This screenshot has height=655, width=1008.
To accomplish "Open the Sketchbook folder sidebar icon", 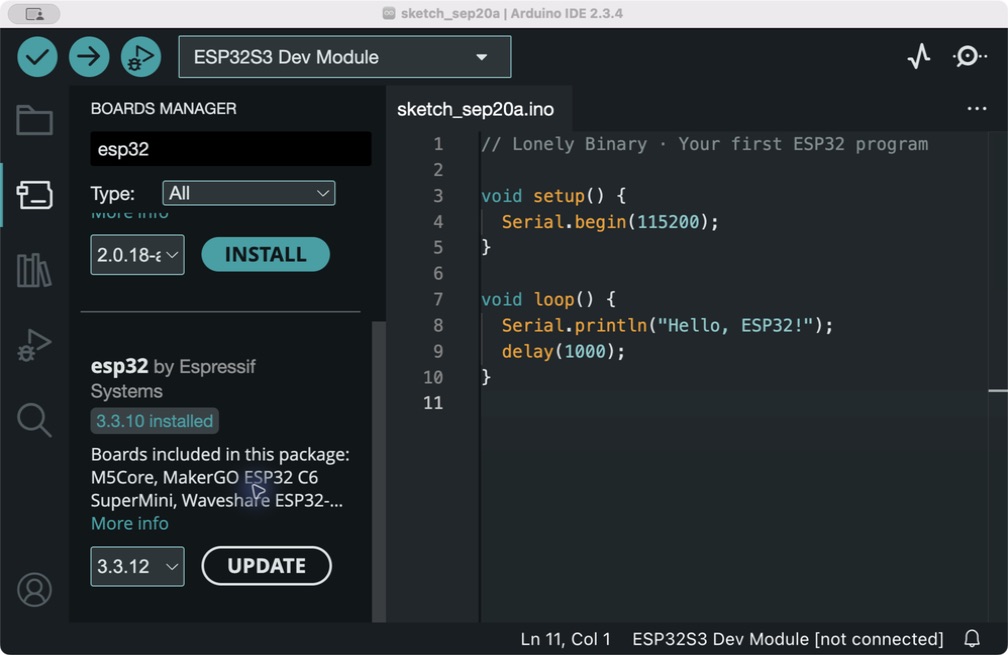I will point(34,120).
